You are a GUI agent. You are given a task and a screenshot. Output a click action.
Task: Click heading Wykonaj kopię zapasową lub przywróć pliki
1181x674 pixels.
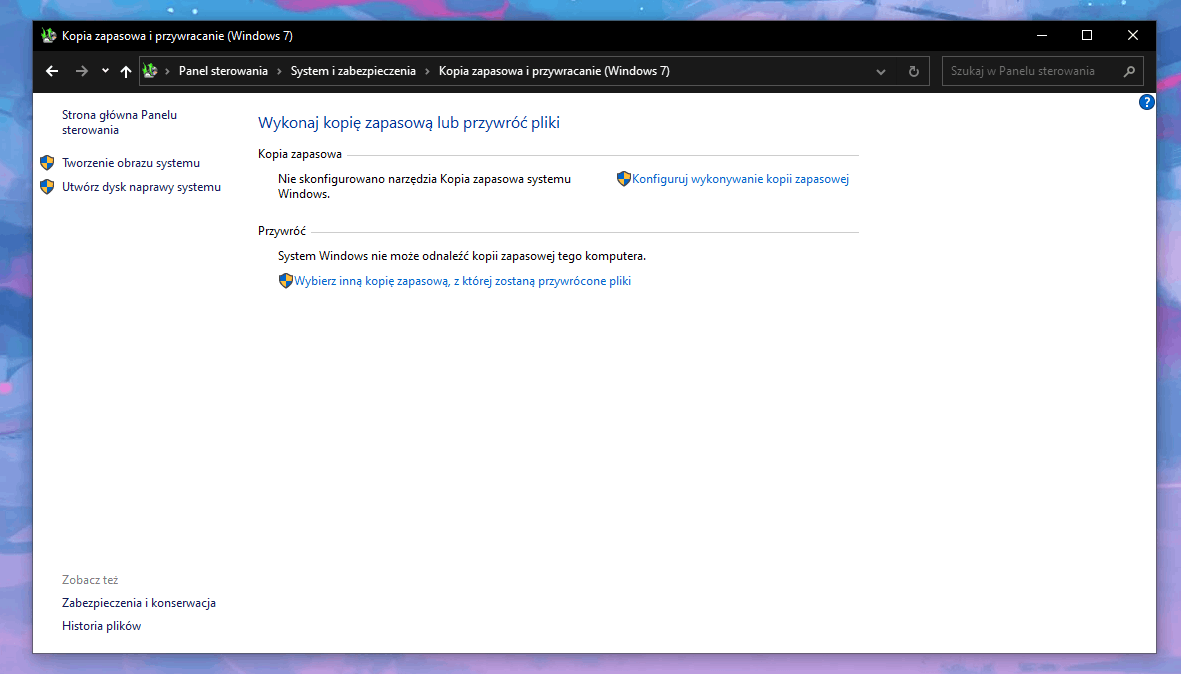click(409, 123)
